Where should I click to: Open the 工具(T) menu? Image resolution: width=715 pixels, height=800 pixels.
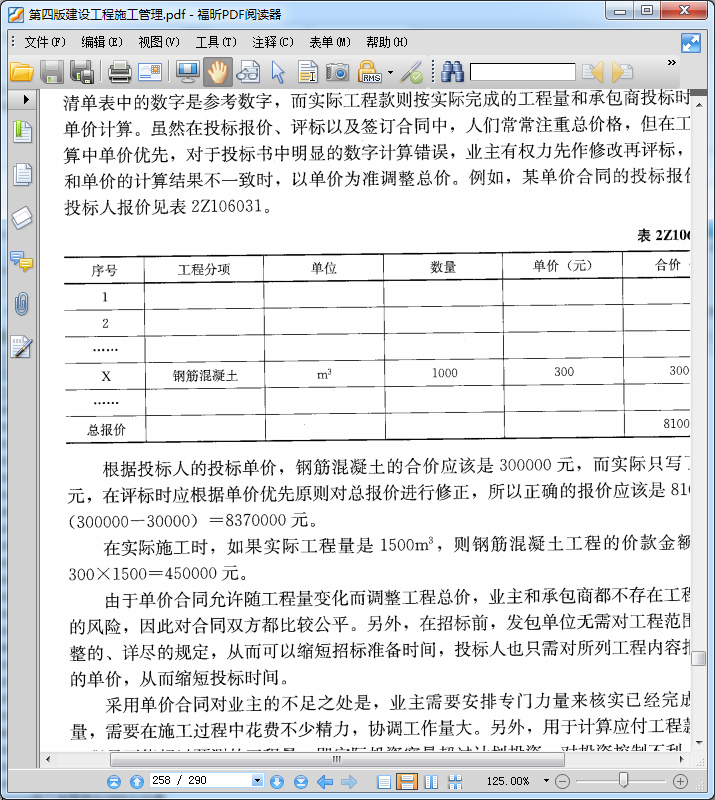coord(216,42)
